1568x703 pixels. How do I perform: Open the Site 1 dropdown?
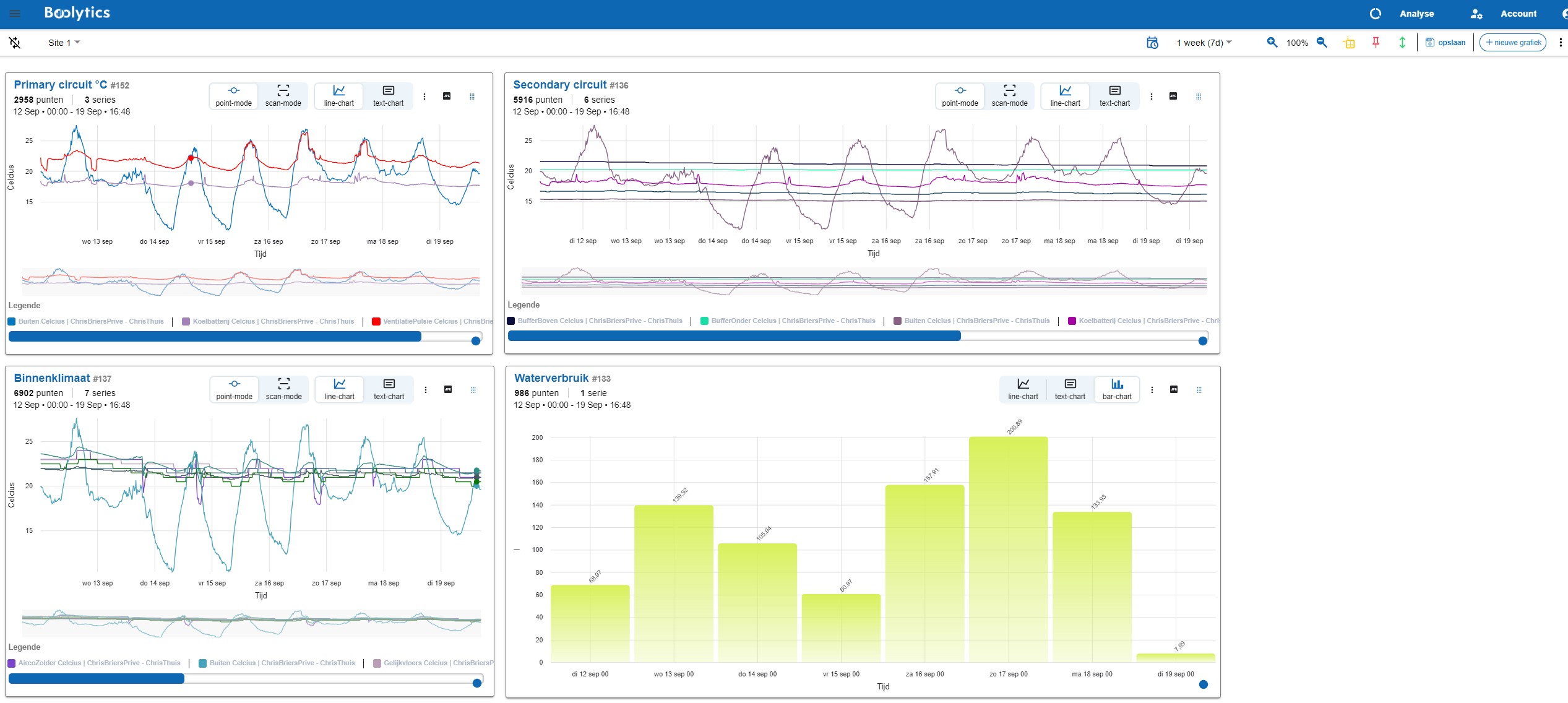64,43
